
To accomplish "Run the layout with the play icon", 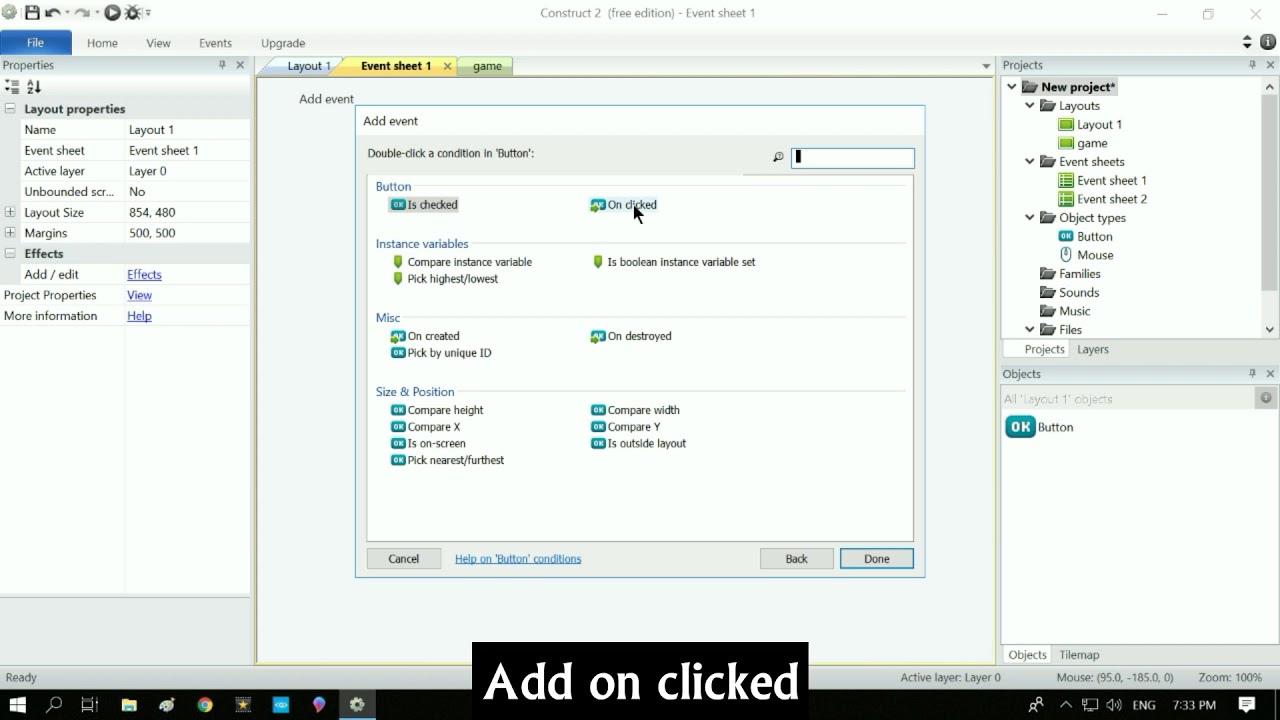I will (x=112, y=13).
